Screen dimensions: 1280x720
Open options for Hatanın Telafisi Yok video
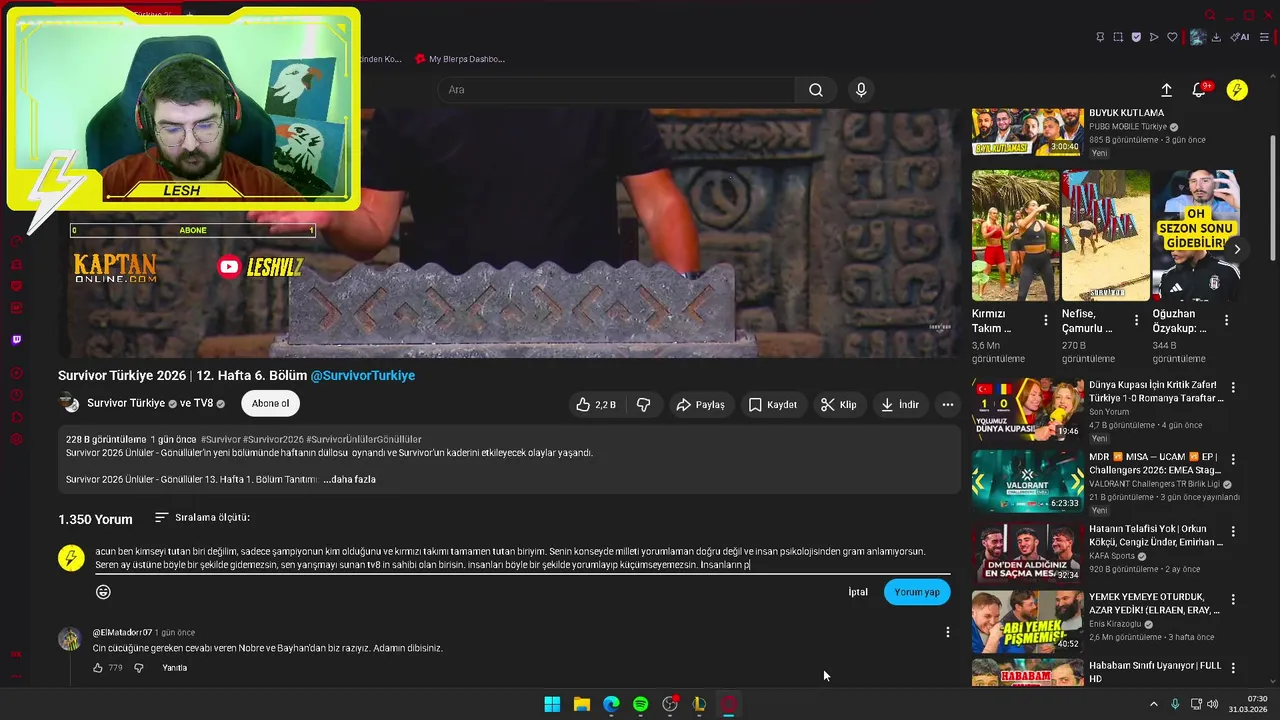[x=1233, y=532]
